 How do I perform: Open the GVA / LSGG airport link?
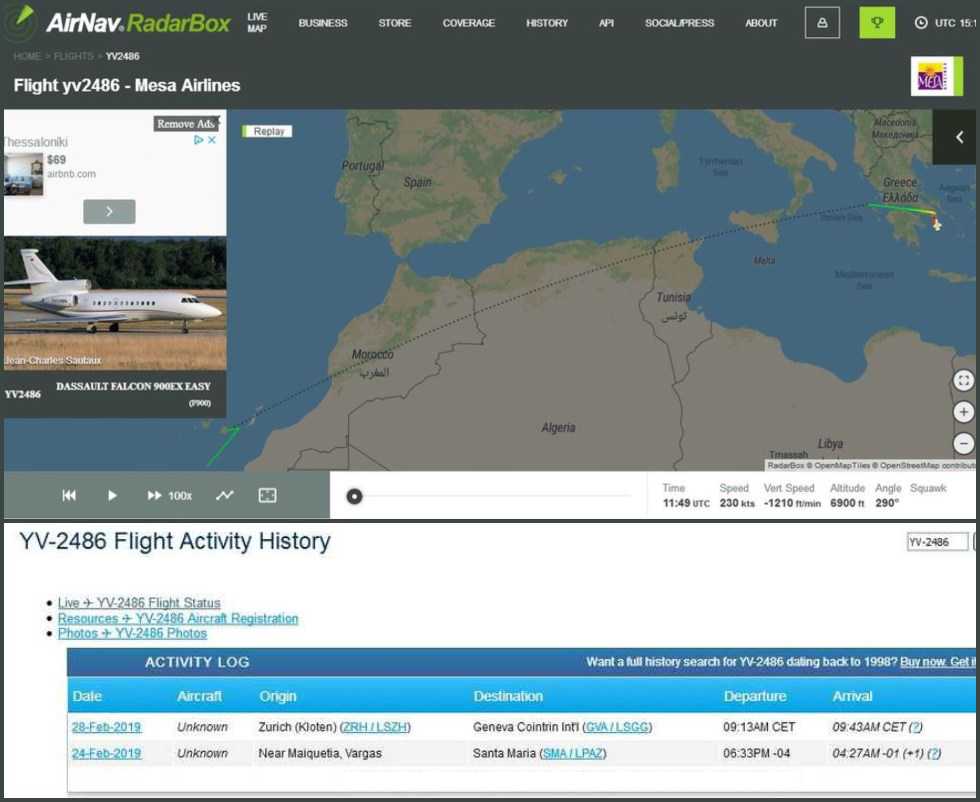point(617,727)
